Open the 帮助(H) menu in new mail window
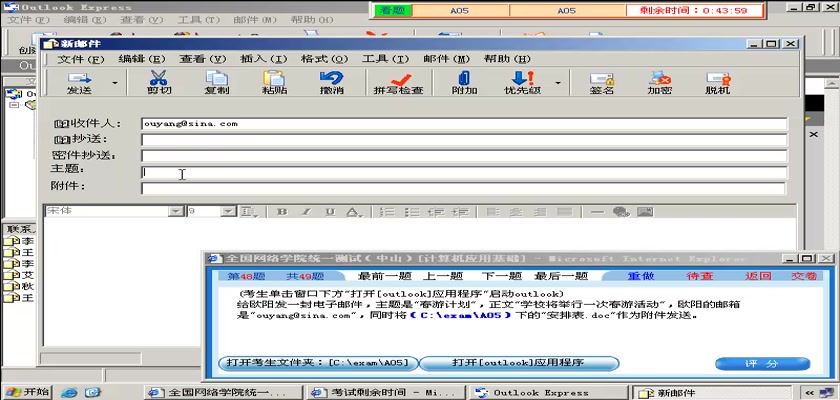This screenshot has width=840, height=400. pos(507,59)
